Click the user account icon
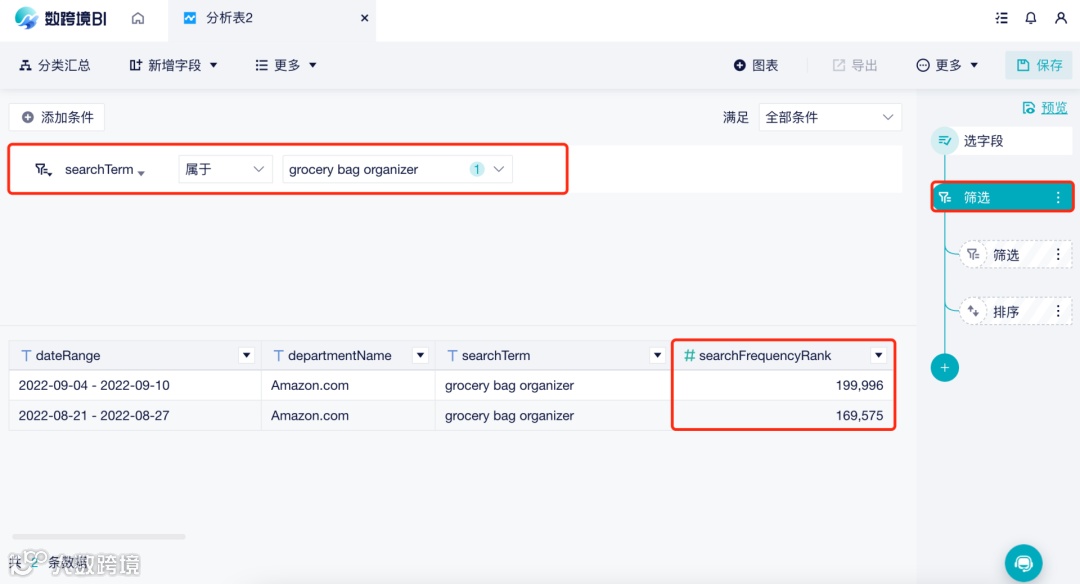This screenshot has width=1080, height=584. [x=1062, y=17]
